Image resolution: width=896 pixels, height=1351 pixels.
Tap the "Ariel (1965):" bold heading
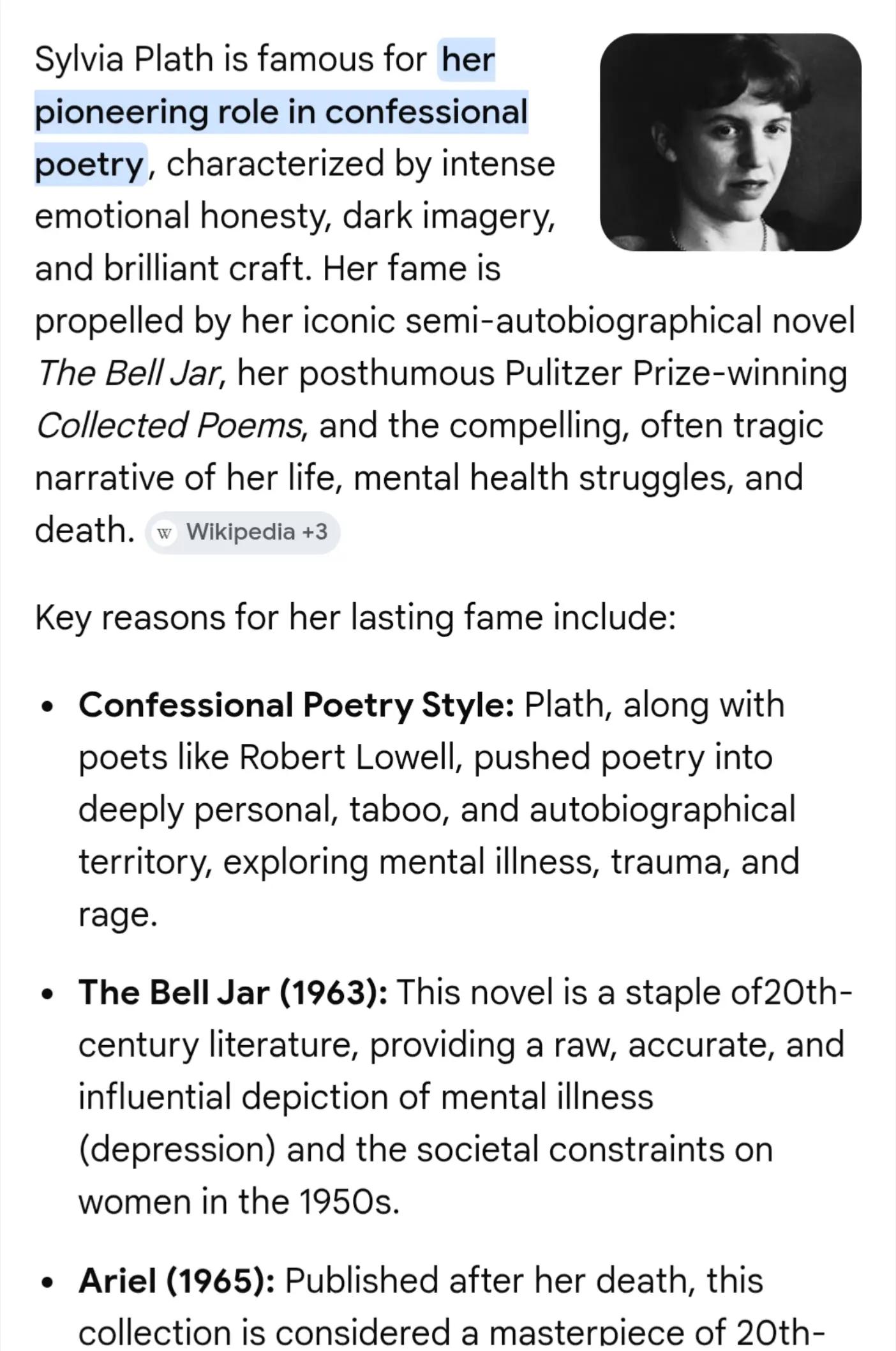point(177,1280)
